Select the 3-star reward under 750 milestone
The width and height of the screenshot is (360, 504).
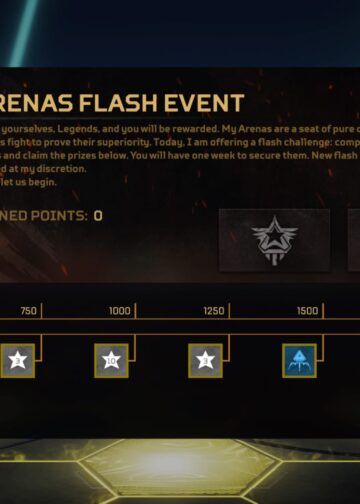tap(18, 361)
